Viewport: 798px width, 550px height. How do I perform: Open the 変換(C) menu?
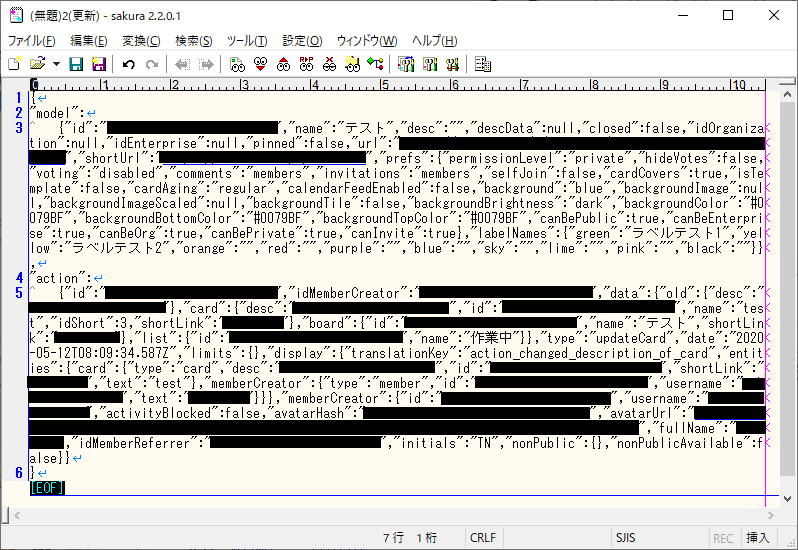(x=141, y=41)
